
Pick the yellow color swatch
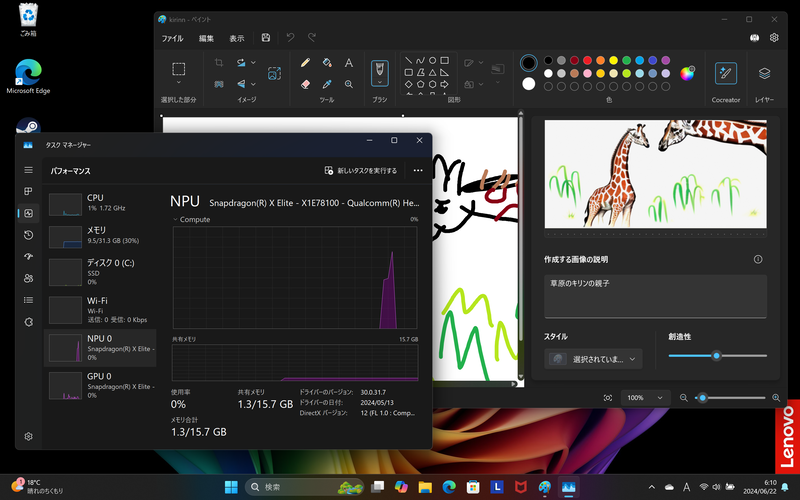[613, 60]
